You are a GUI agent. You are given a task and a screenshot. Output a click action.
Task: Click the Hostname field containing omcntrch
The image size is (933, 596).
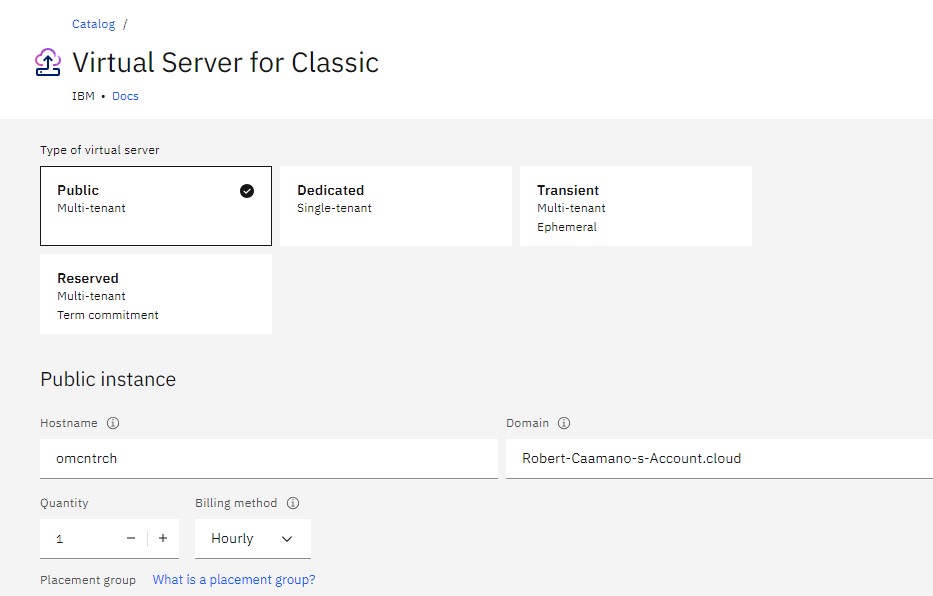click(x=268, y=459)
